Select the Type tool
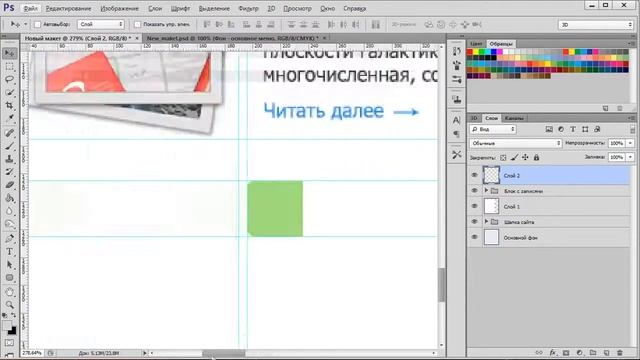 coord(9,252)
